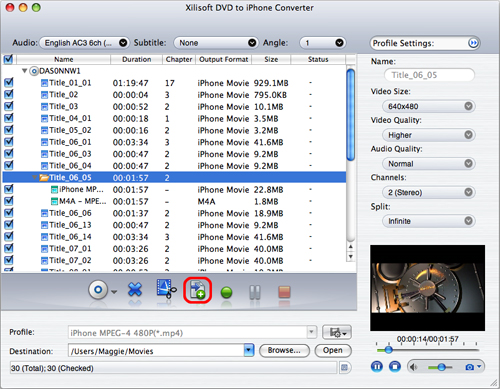Click the file list vertical scrollbar thumb
500x389 pixels.
[350, 115]
